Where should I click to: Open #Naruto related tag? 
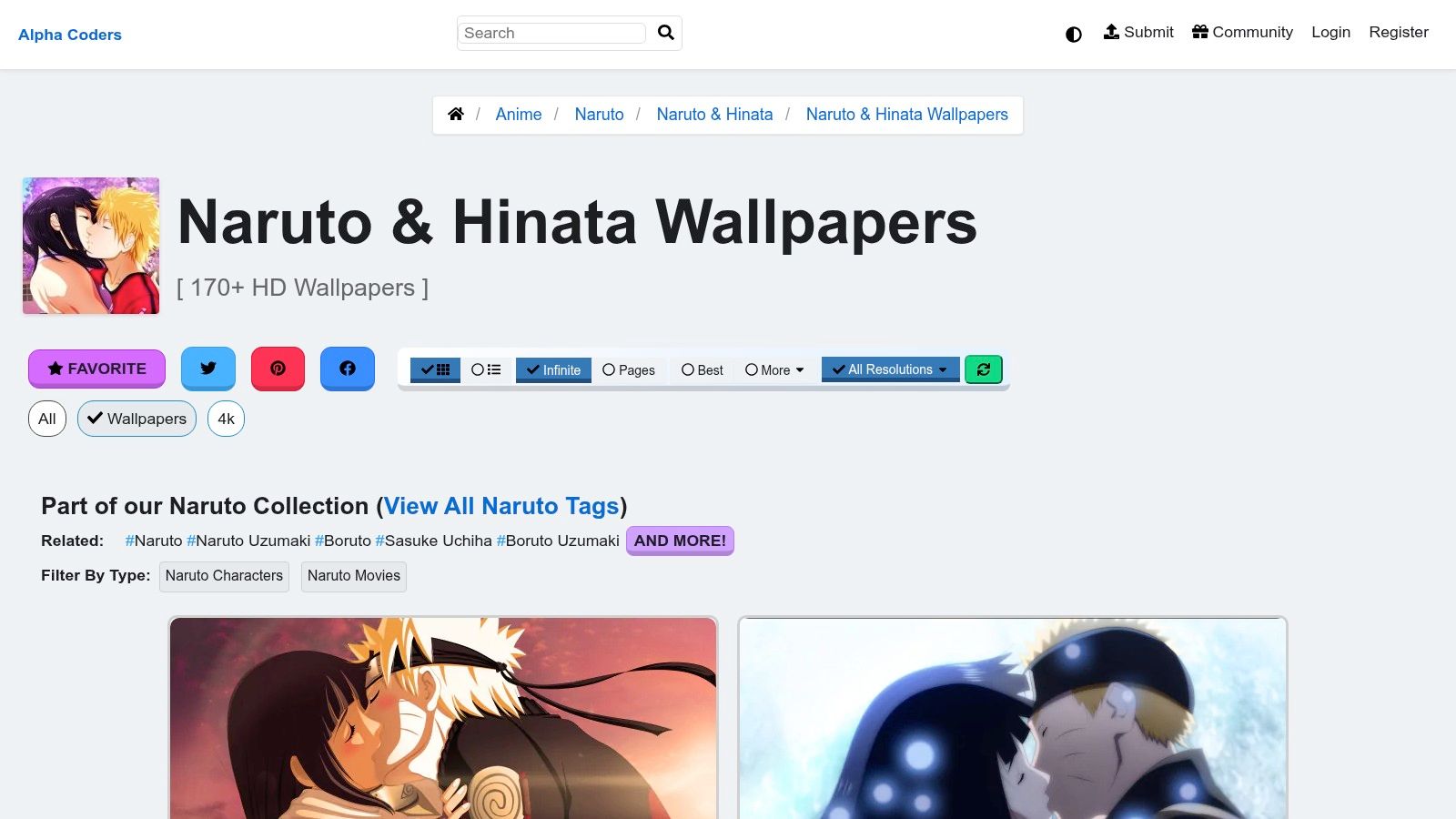coord(154,541)
